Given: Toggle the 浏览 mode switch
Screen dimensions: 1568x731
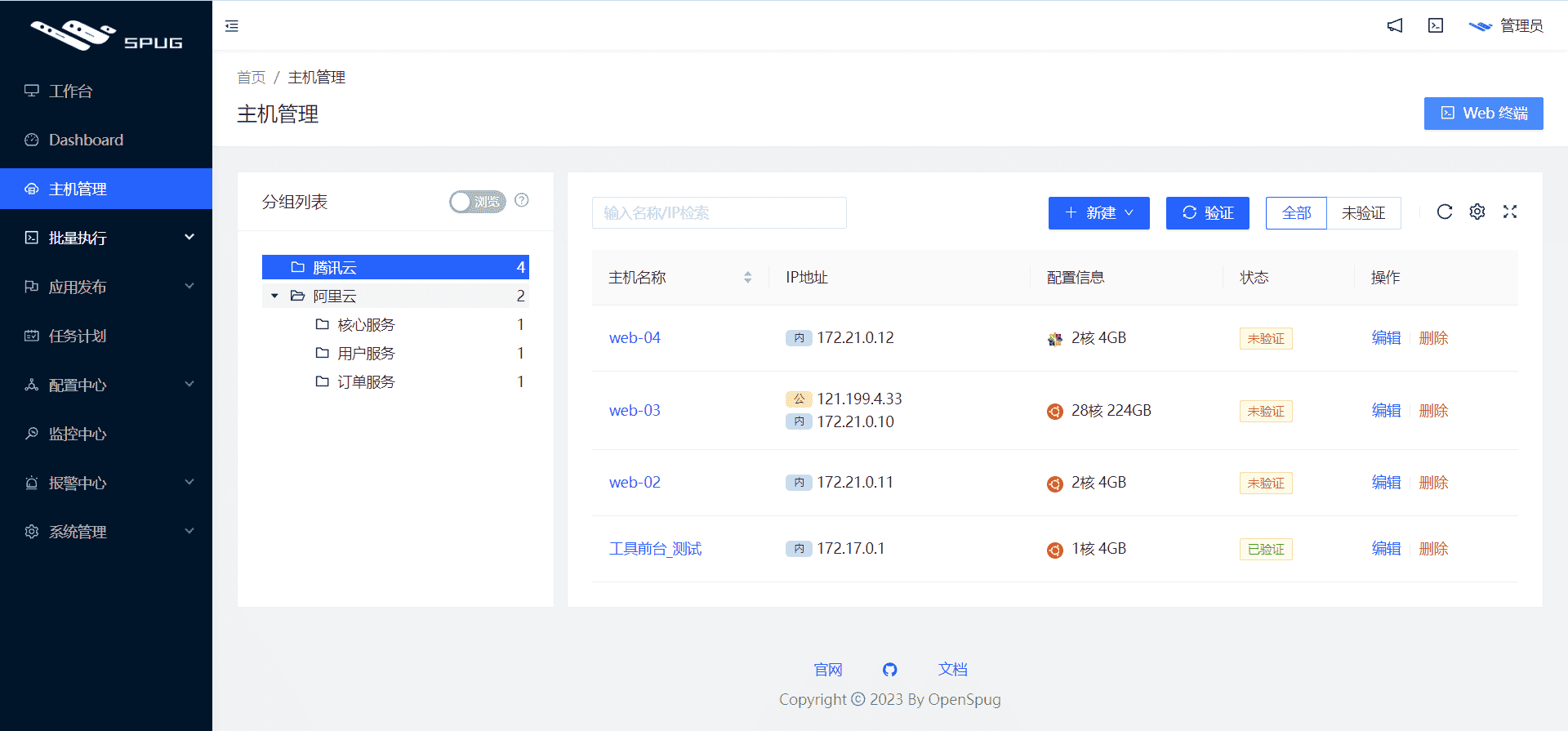Looking at the screenshot, I should (x=478, y=201).
